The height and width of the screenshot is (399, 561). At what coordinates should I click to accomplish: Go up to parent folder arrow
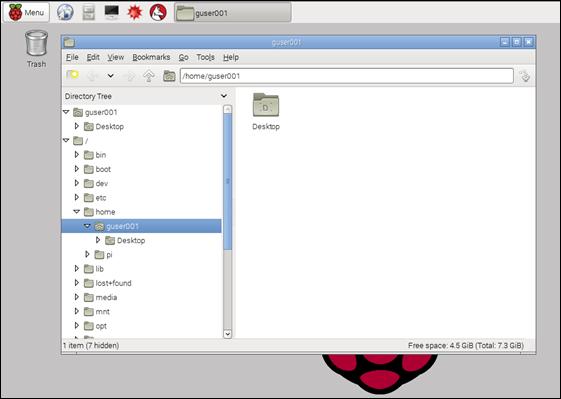(x=149, y=76)
